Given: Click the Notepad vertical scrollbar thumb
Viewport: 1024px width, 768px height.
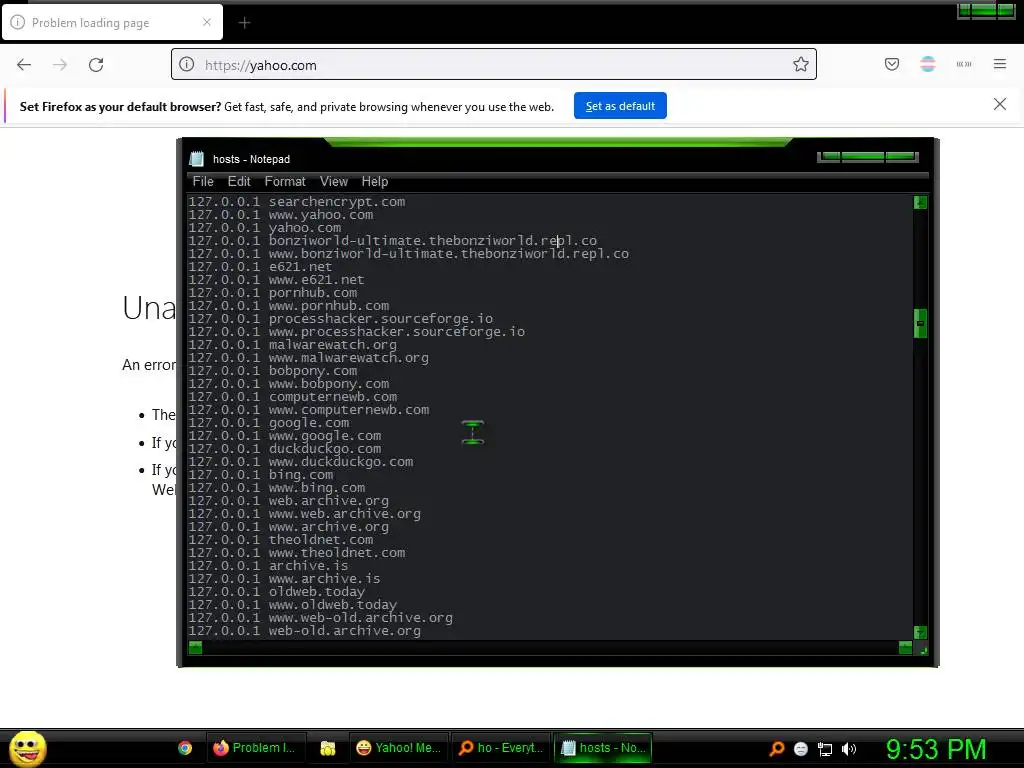Looking at the screenshot, I should [x=920, y=323].
